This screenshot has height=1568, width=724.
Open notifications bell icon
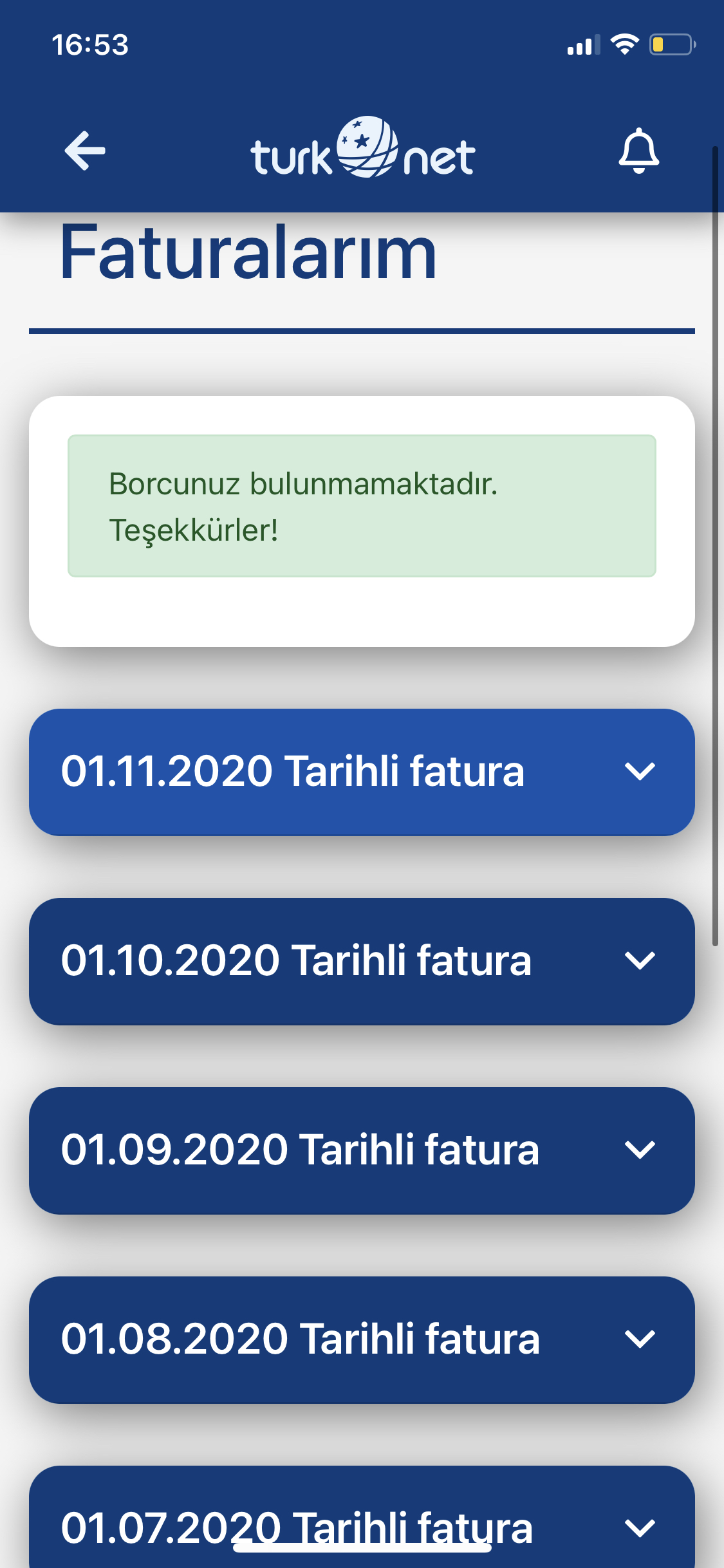pos(638,151)
